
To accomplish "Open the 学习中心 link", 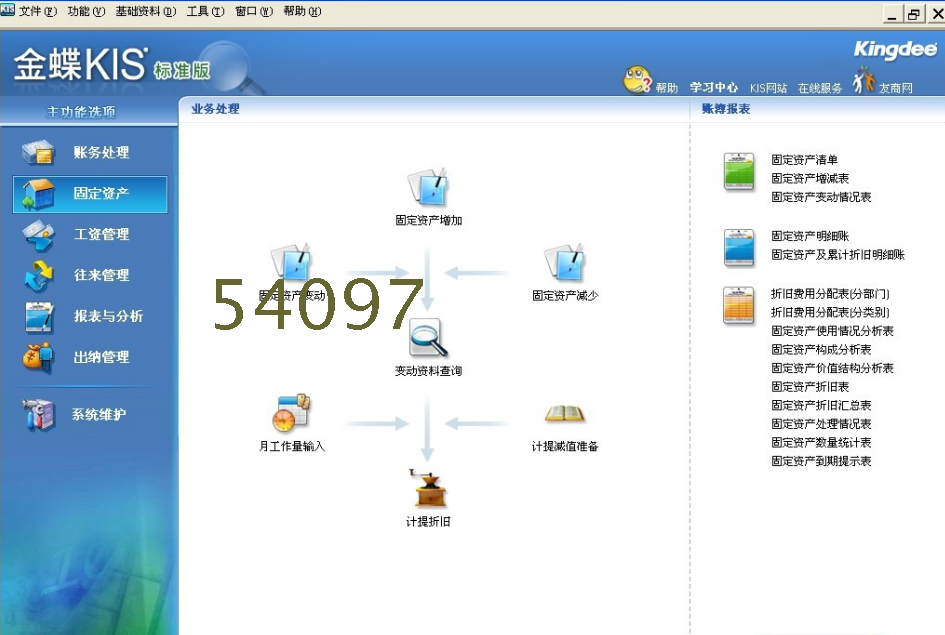I will [714, 87].
